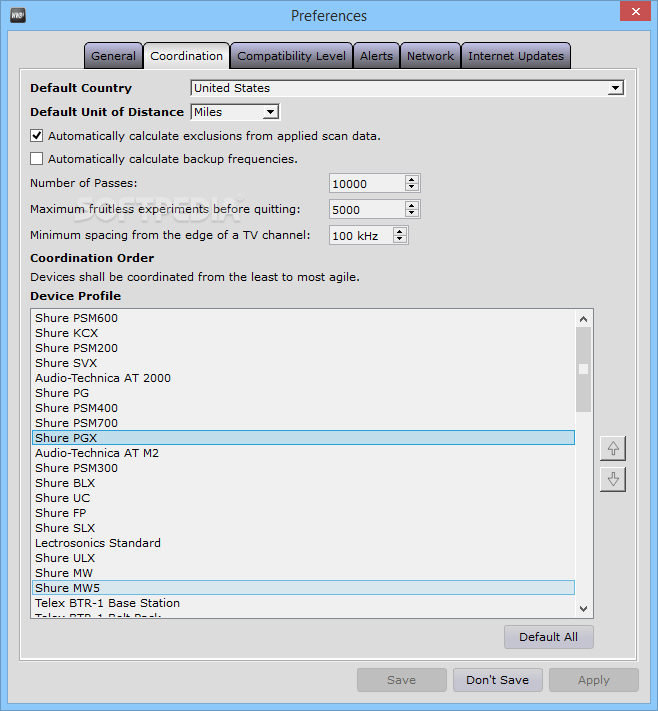
Task: Move selected device up with arrow button
Action: pos(613,448)
